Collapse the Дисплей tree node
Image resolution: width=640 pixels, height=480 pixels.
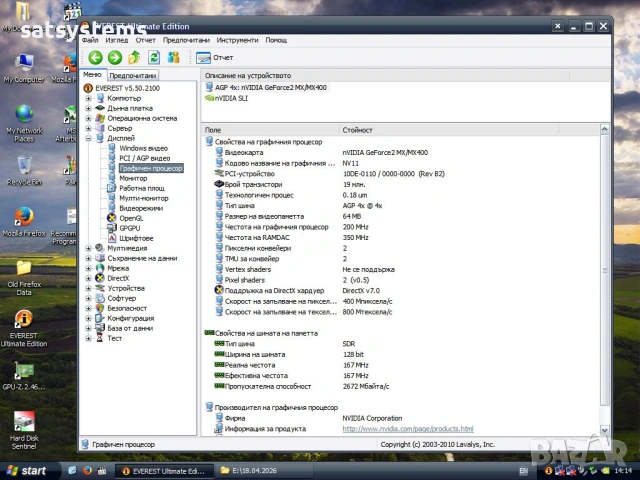(88, 138)
